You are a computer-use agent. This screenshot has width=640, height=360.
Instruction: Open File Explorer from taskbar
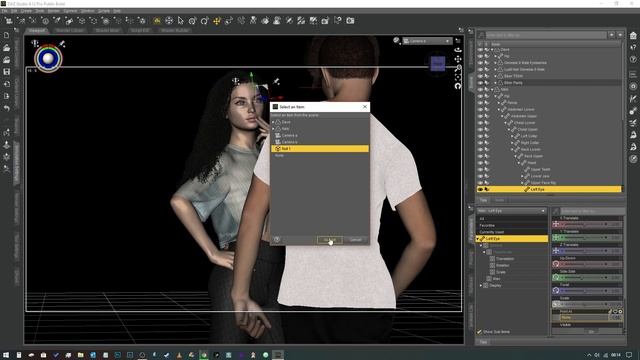click(x=80, y=355)
